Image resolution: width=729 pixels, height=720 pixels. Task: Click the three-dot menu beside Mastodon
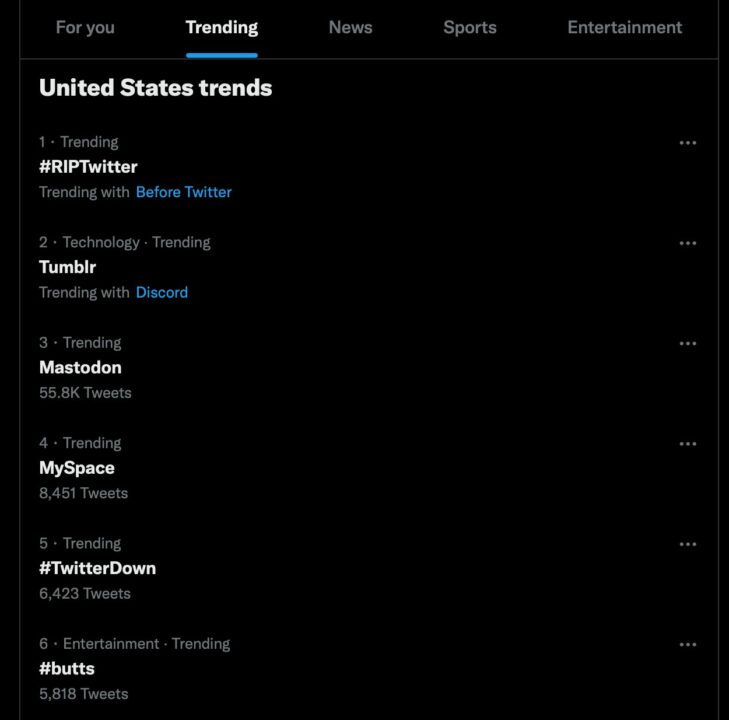coord(687,343)
